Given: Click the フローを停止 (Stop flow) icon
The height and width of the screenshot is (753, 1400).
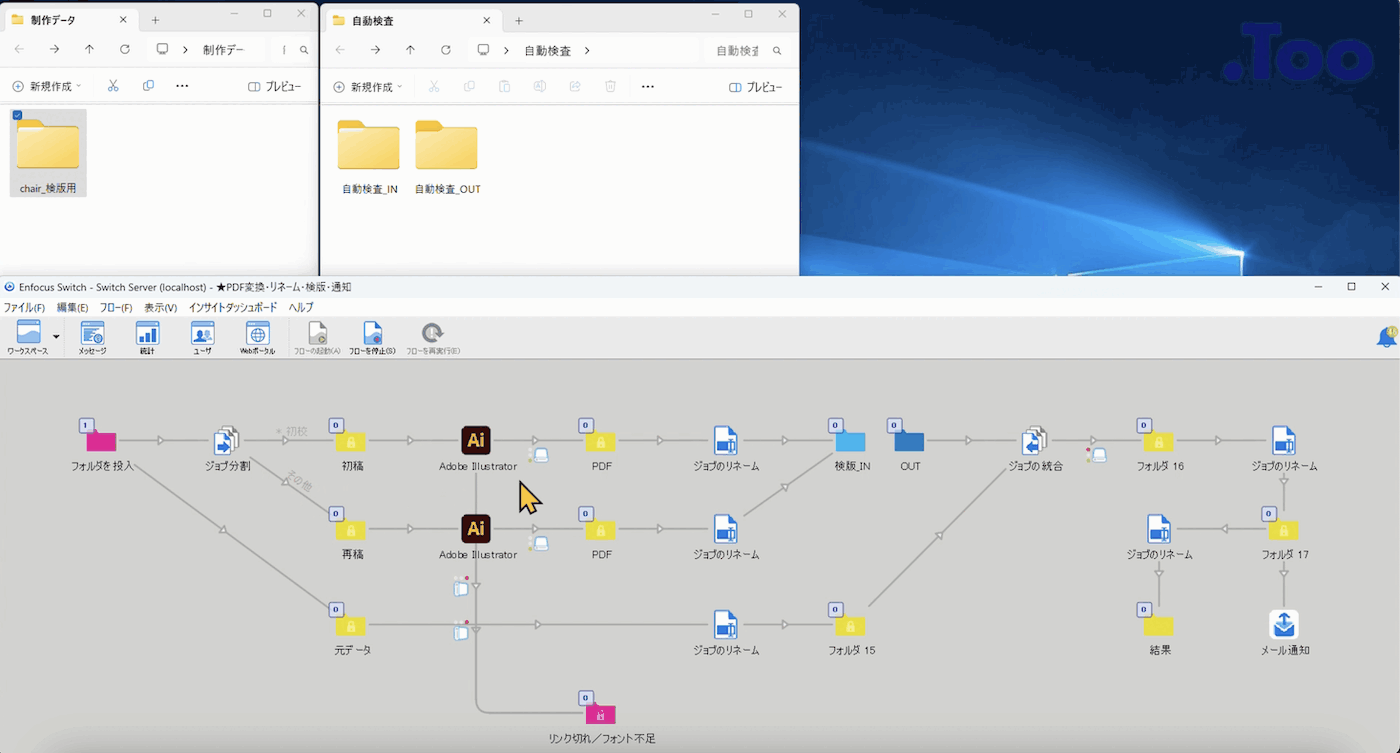Looking at the screenshot, I should tap(372, 336).
